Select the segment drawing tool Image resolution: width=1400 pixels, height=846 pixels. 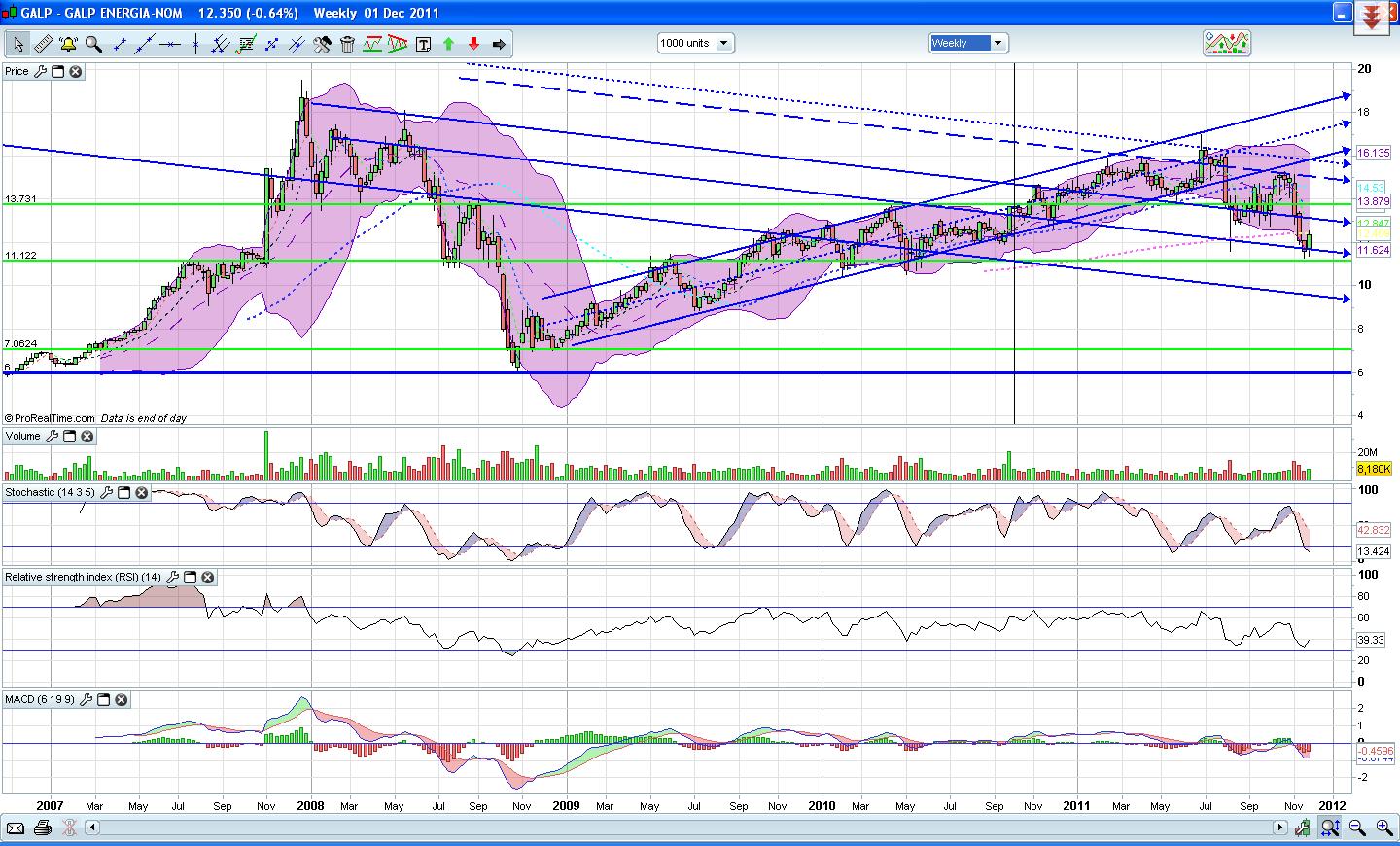120,44
